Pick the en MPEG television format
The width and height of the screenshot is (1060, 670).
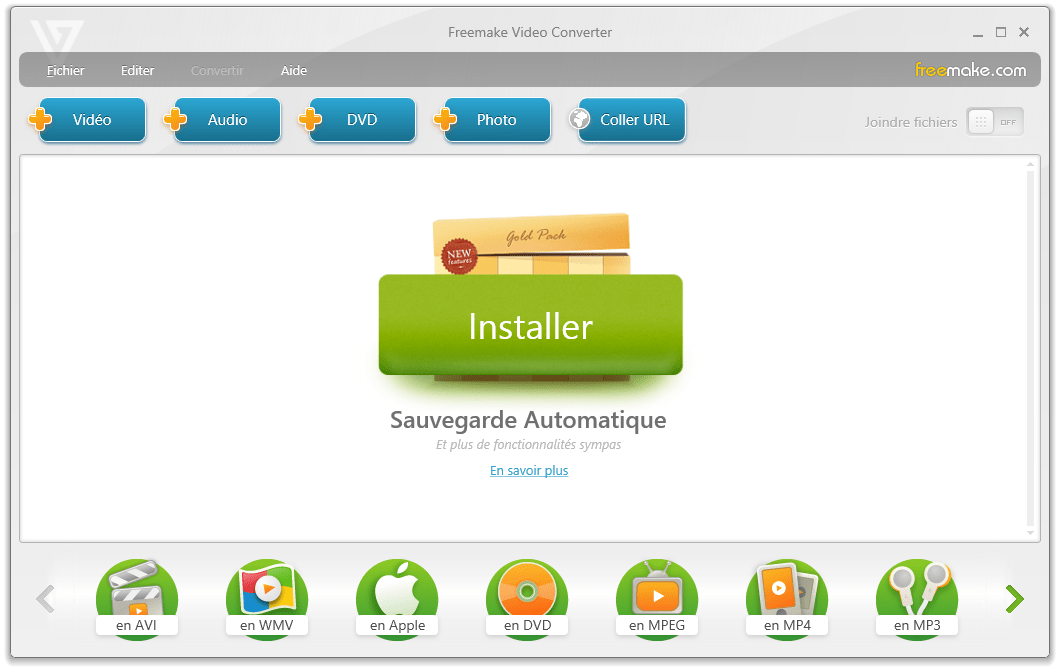[x=657, y=598]
